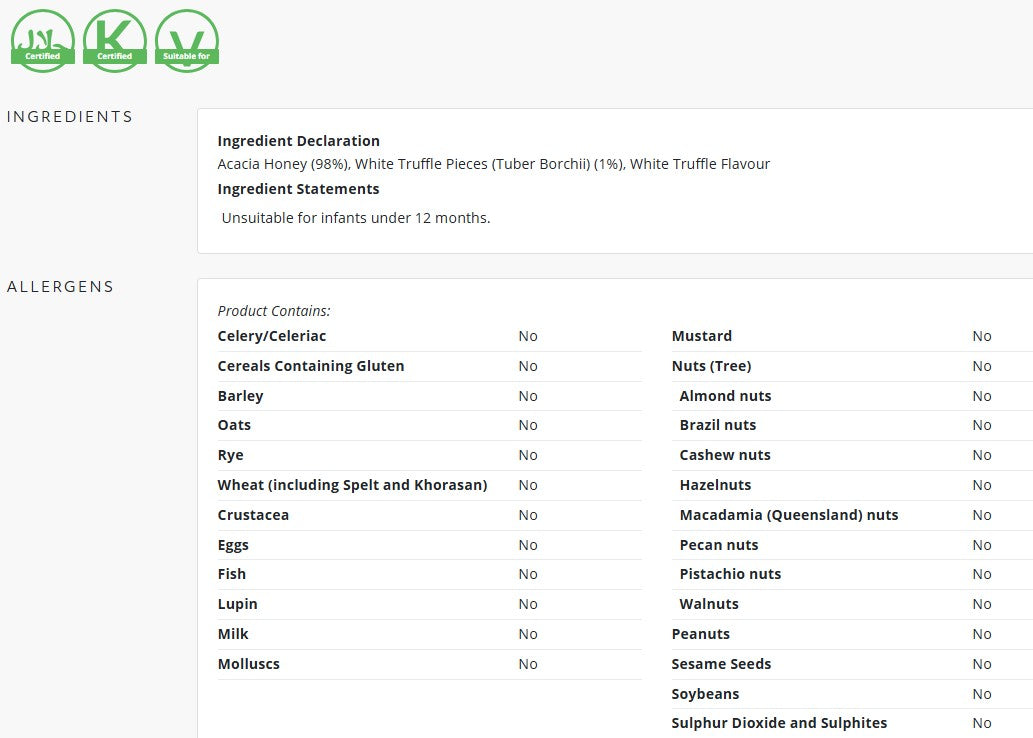Click 'Unsuitable for infants under 12 months'

(356, 218)
